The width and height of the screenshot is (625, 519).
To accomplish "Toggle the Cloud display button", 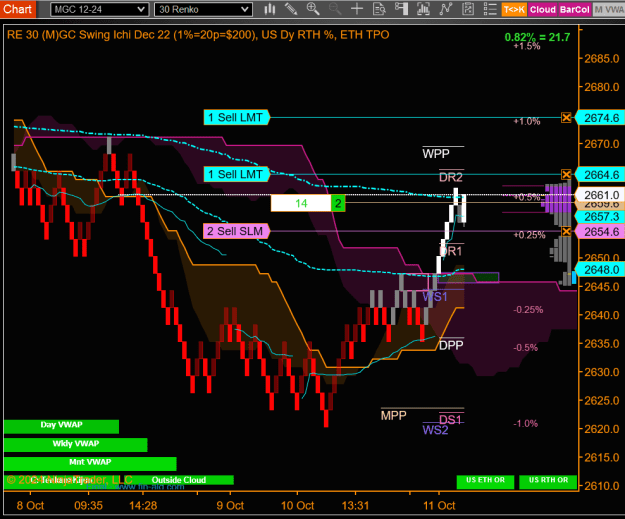I will coord(542,10).
